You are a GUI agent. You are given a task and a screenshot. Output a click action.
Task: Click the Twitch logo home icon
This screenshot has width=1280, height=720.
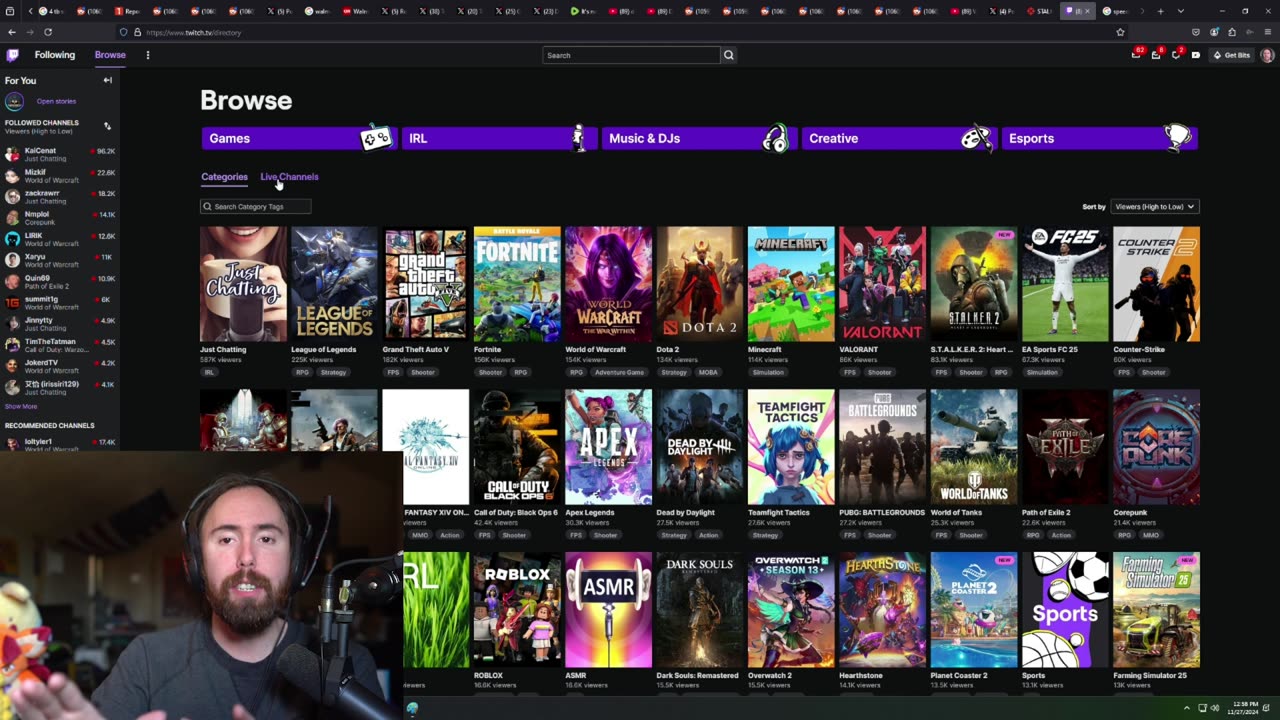click(x=12, y=55)
